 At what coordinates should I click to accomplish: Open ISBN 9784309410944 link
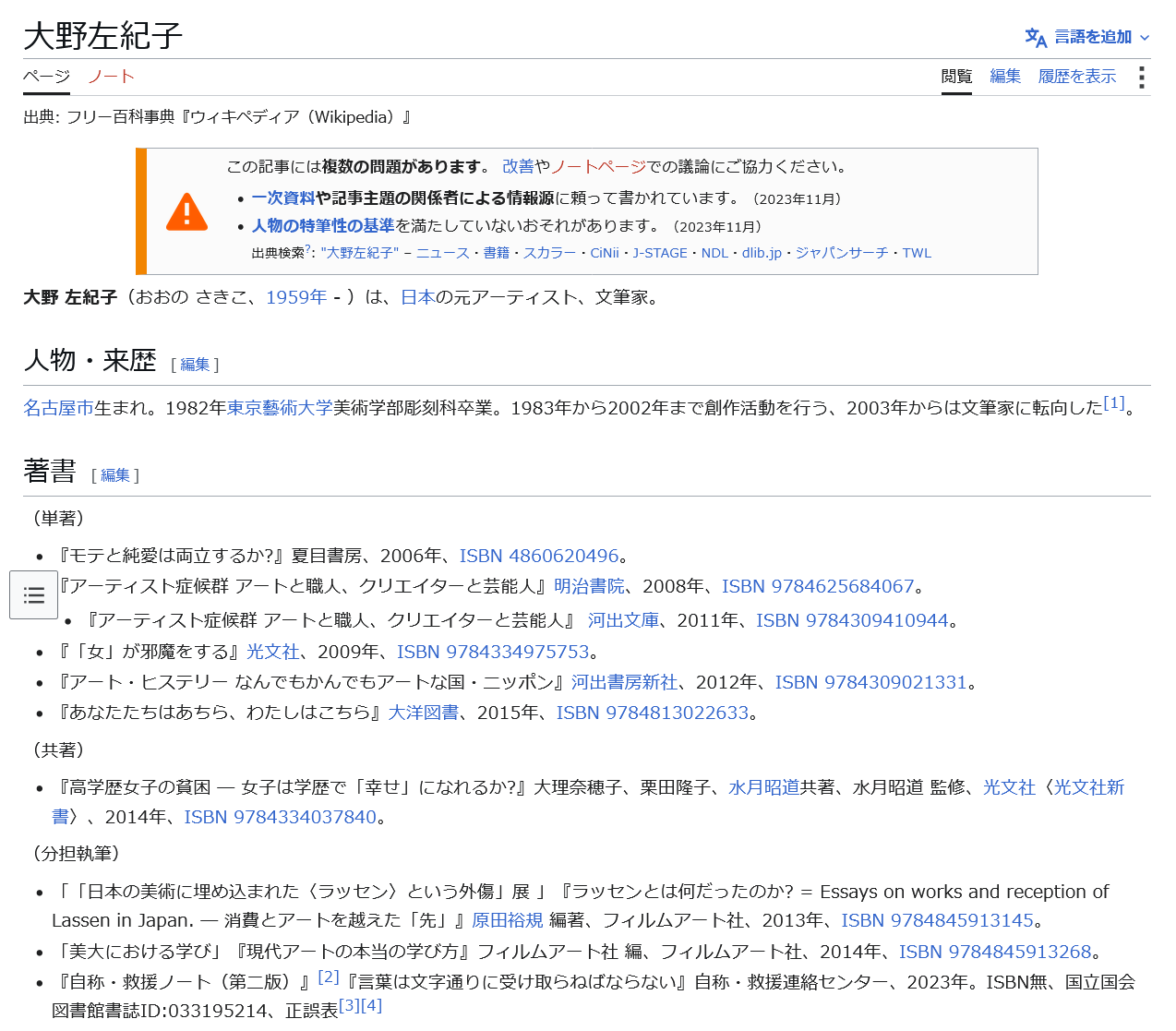(852, 620)
